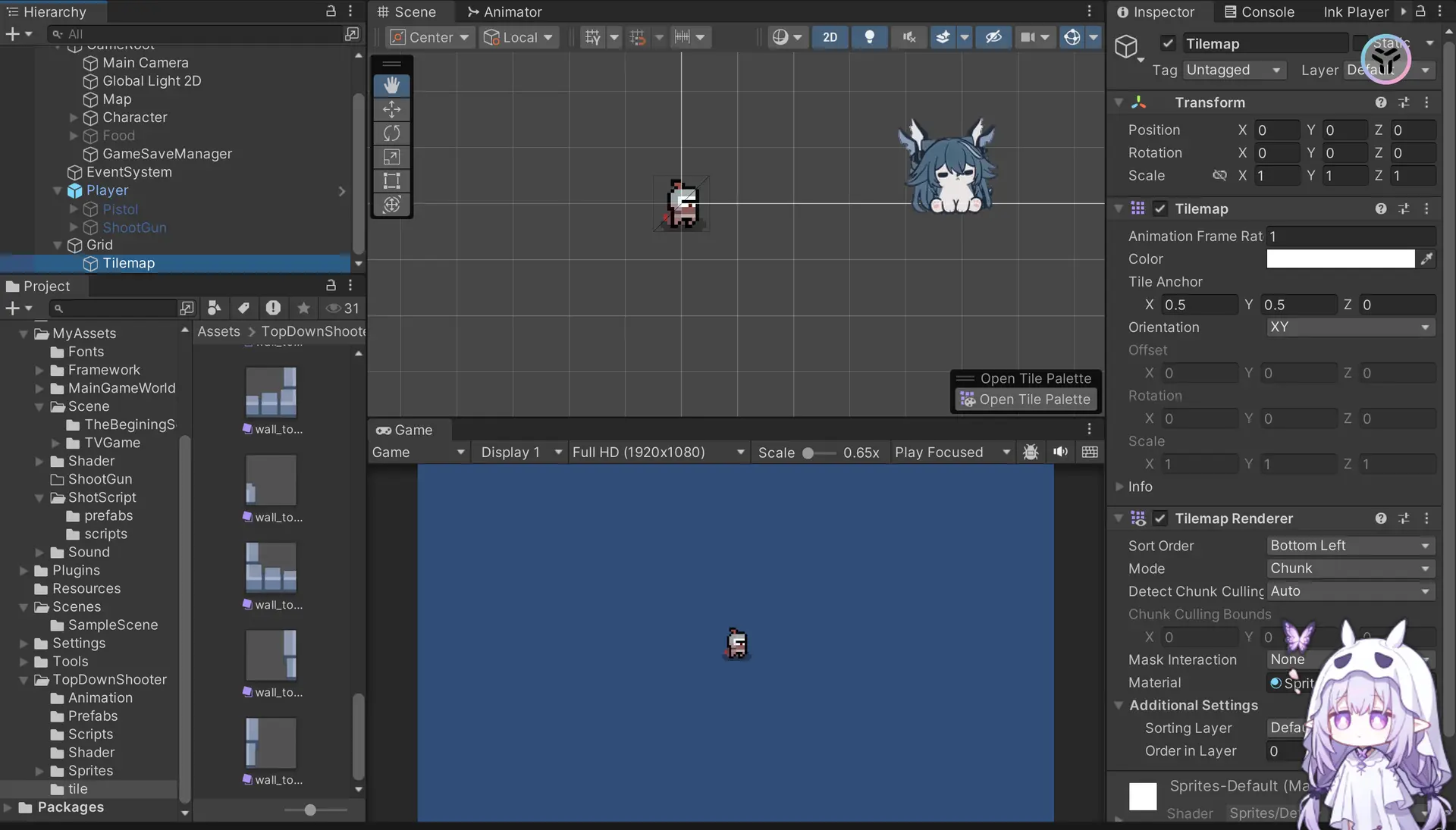
Task: Select the Rotate tool in Scene
Action: click(391, 133)
